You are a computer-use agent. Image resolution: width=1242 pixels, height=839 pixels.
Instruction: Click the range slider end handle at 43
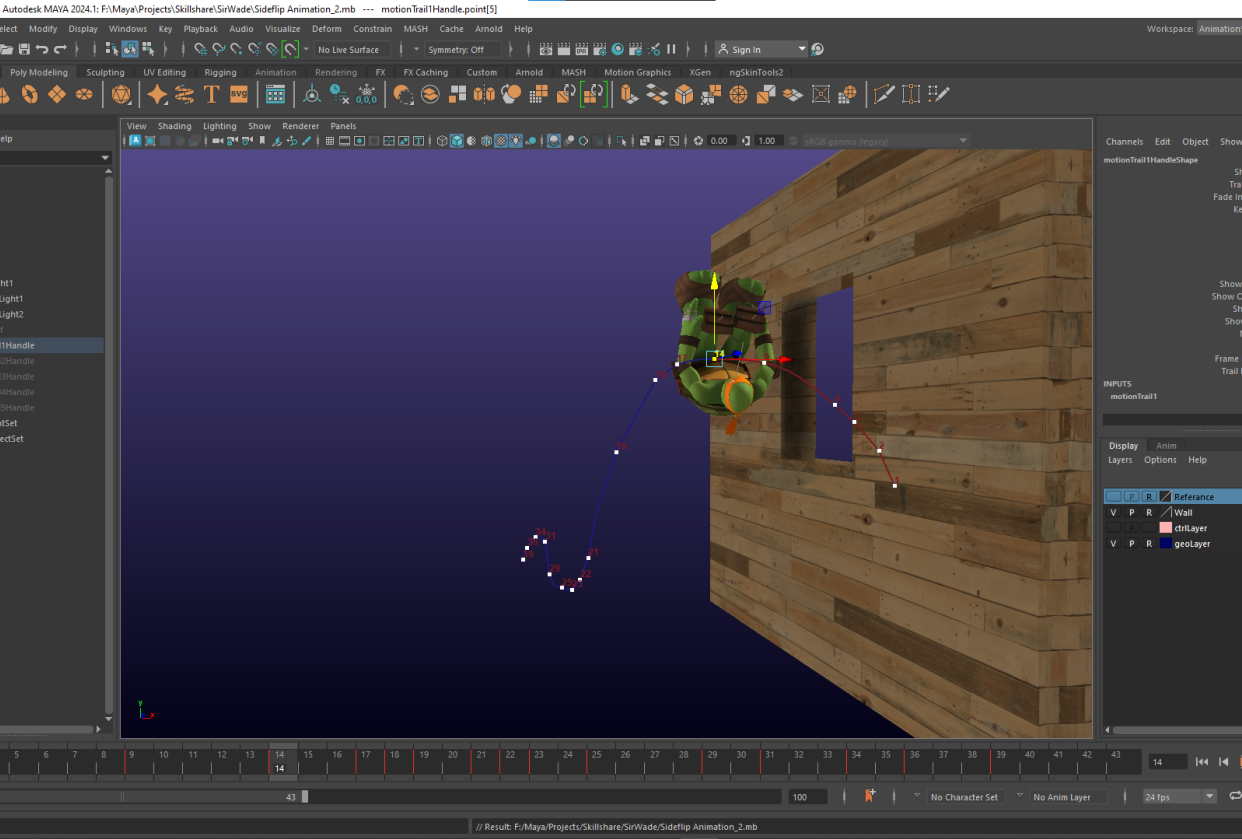[305, 796]
